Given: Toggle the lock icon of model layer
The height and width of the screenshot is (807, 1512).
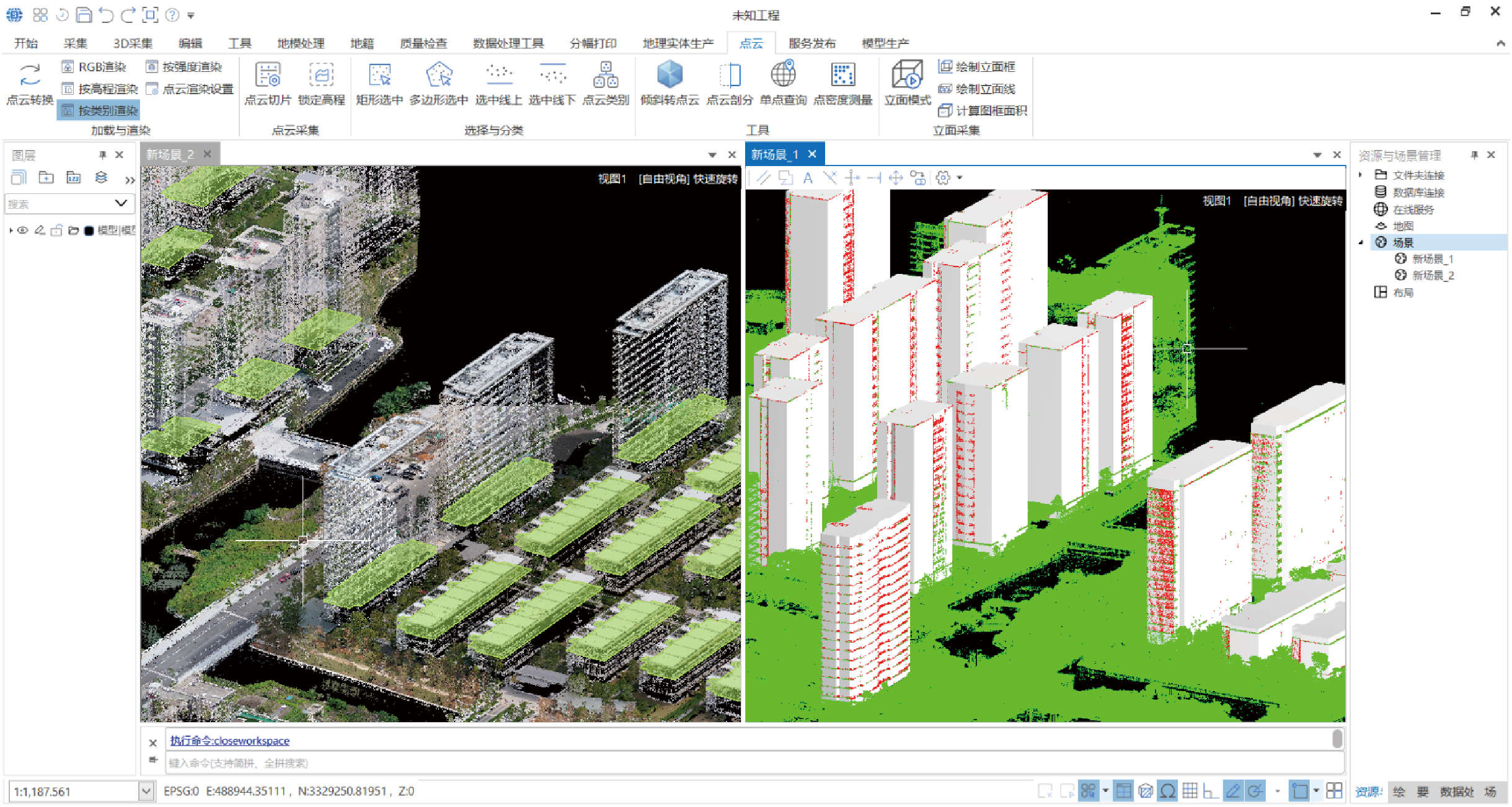Looking at the screenshot, I should (56, 231).
